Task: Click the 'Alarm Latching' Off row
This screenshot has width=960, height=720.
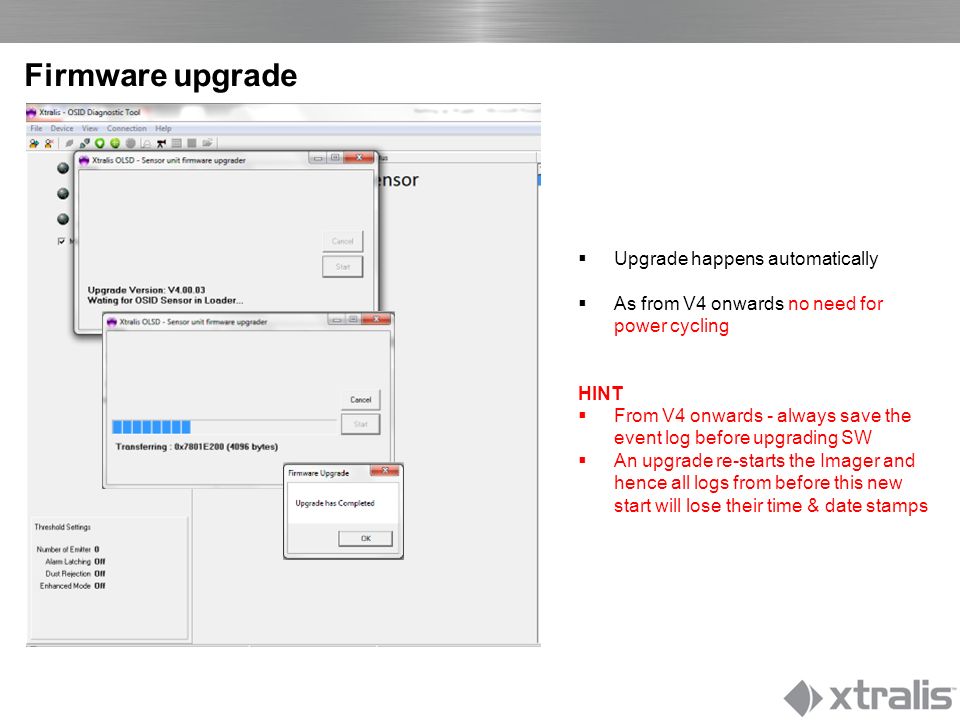Action: pyautogui.click(x=75, y=562)
